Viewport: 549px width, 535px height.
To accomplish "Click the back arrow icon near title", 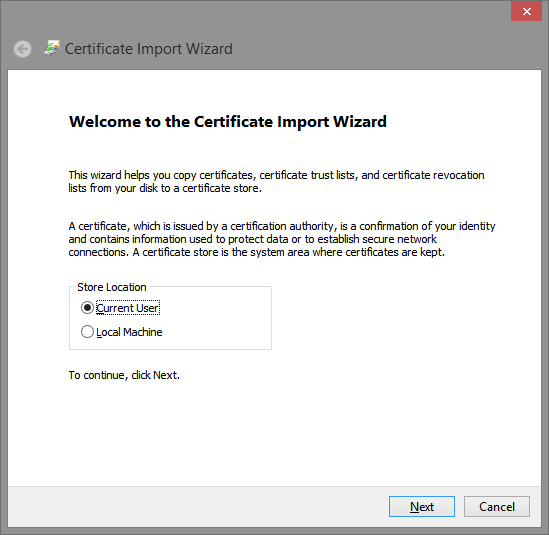I will tap(22, 49).
